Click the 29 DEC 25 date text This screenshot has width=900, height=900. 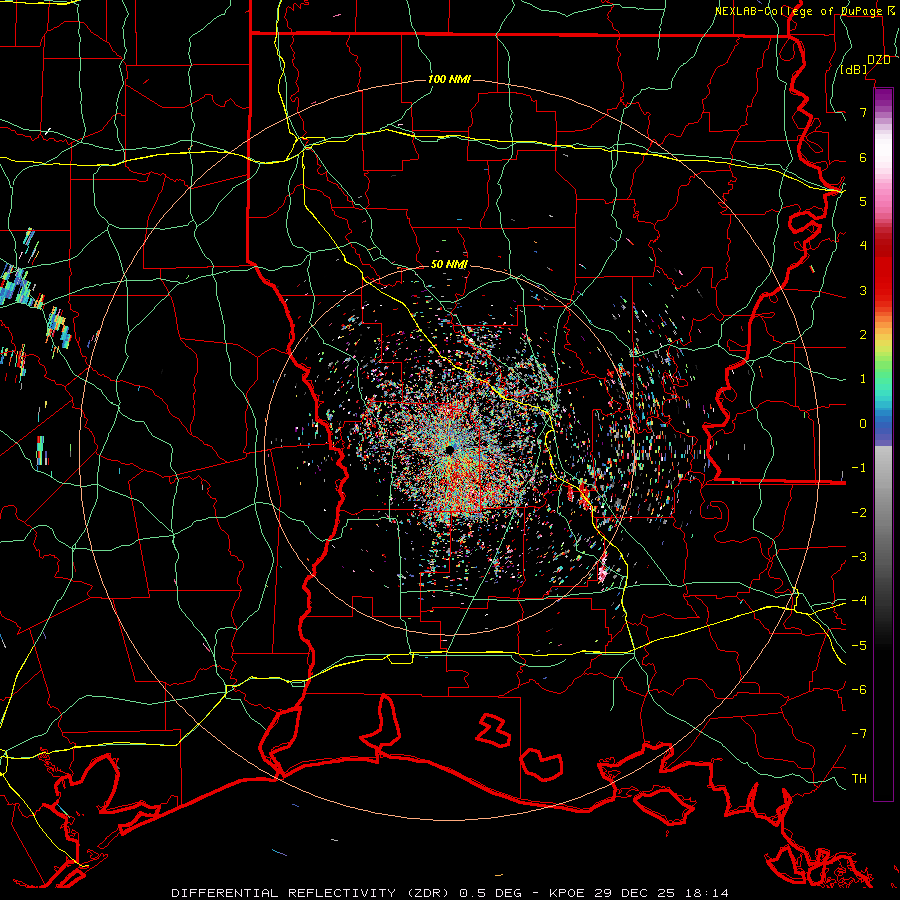[x=635, y=893]
